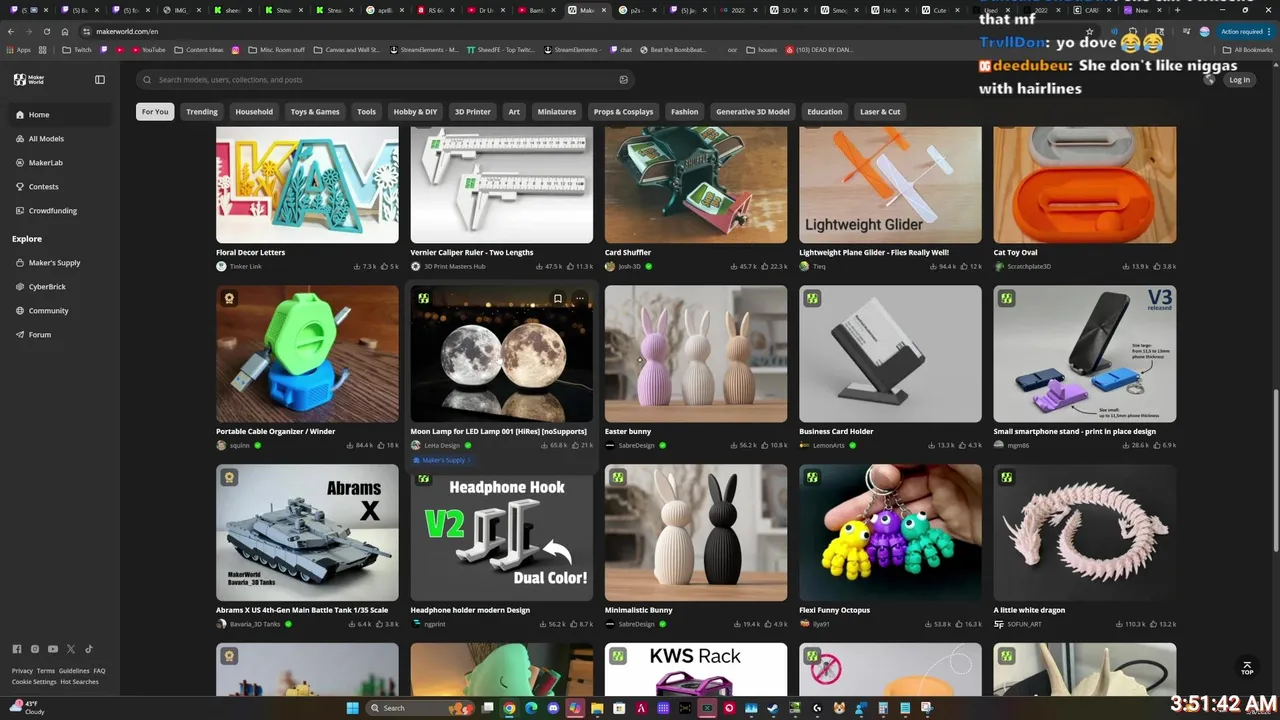Open the Lightweight Glider thumbnail
This screenshot has width=1280, height=720.
click(890, 185)
